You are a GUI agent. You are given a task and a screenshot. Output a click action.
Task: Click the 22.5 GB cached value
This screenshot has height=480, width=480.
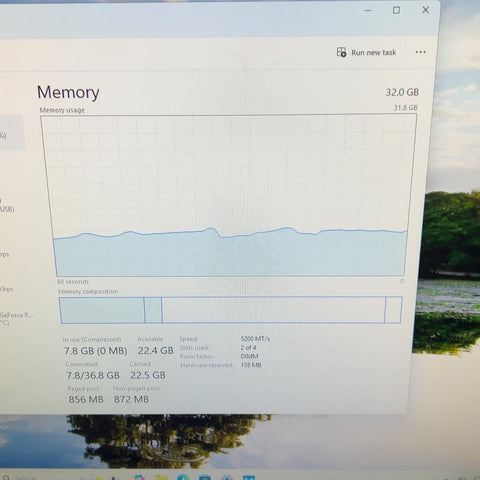pos(148,375)
